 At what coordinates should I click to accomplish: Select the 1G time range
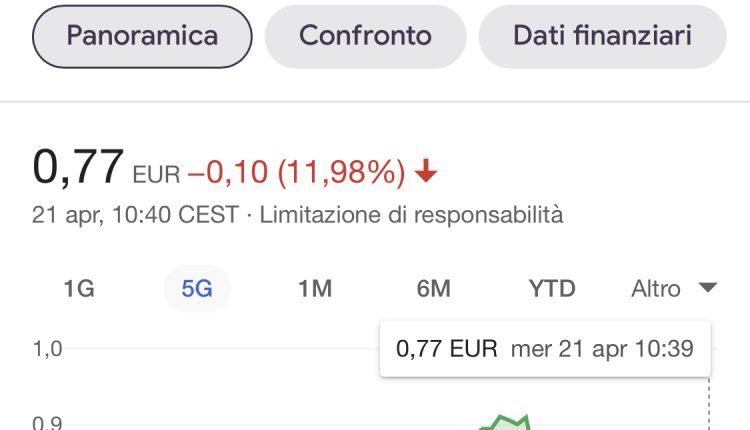click(79, 289)
